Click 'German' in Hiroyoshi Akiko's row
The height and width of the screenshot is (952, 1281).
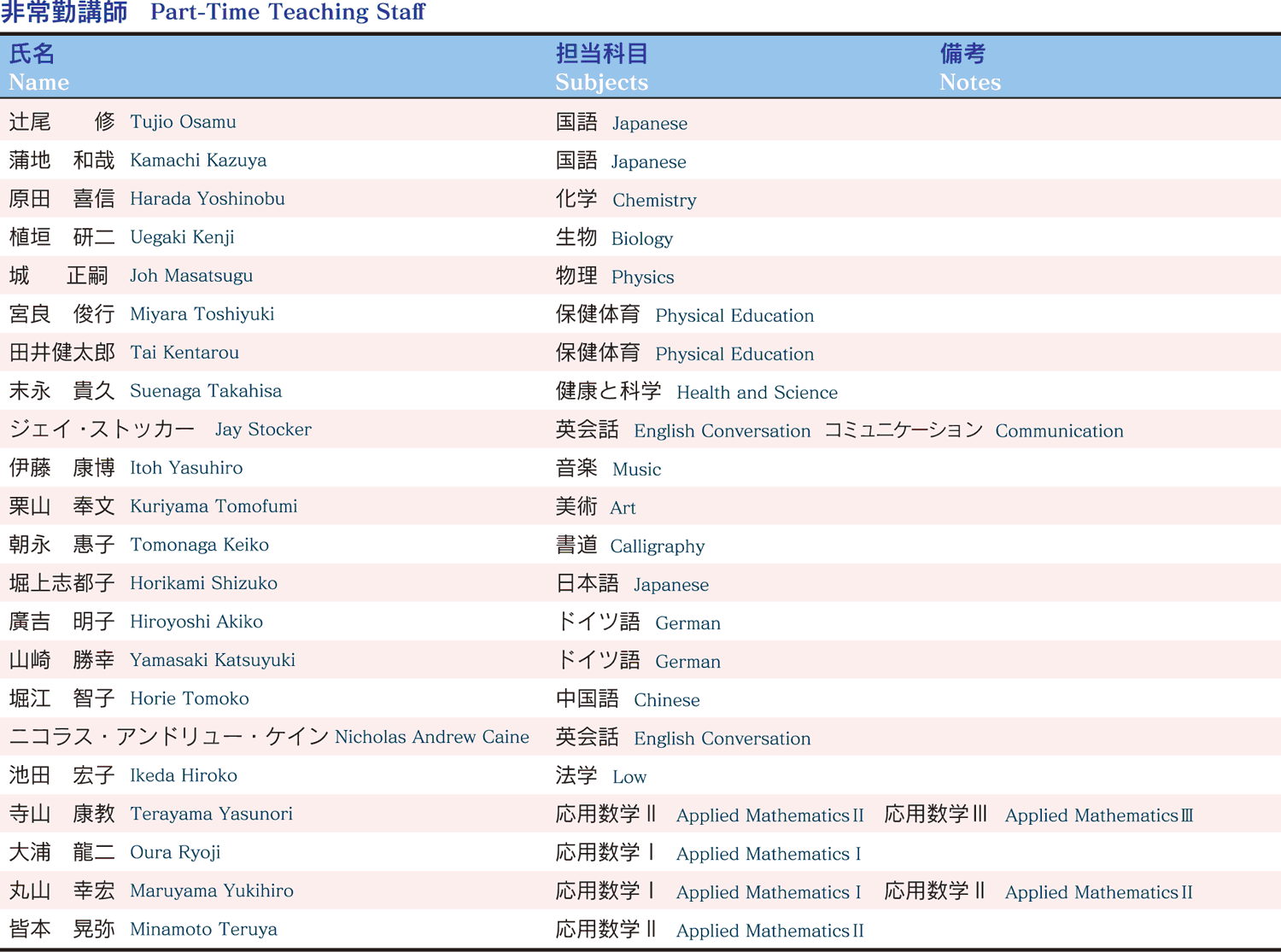tap(687, 622)
